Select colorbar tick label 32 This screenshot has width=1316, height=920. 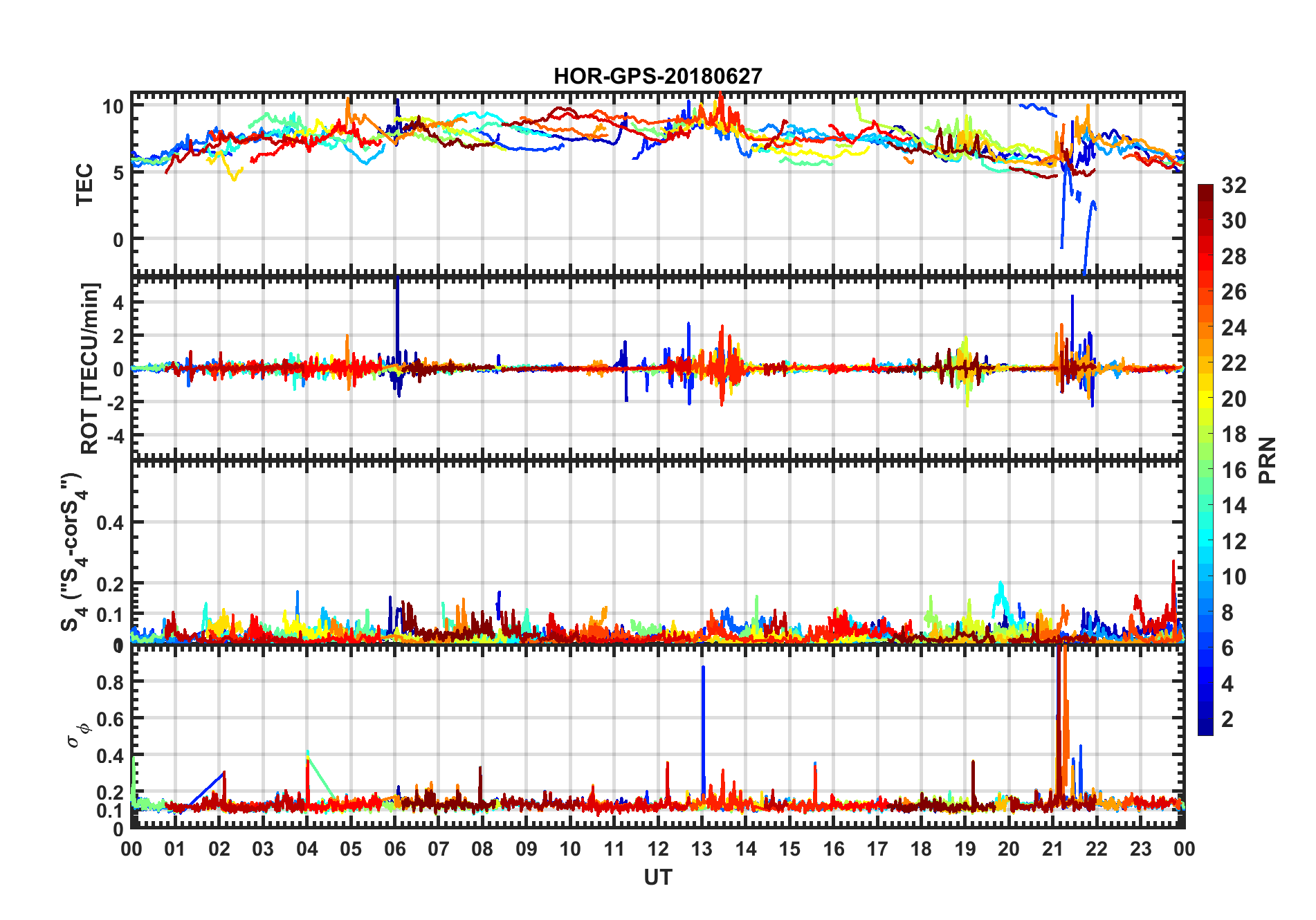(1234, 185)
